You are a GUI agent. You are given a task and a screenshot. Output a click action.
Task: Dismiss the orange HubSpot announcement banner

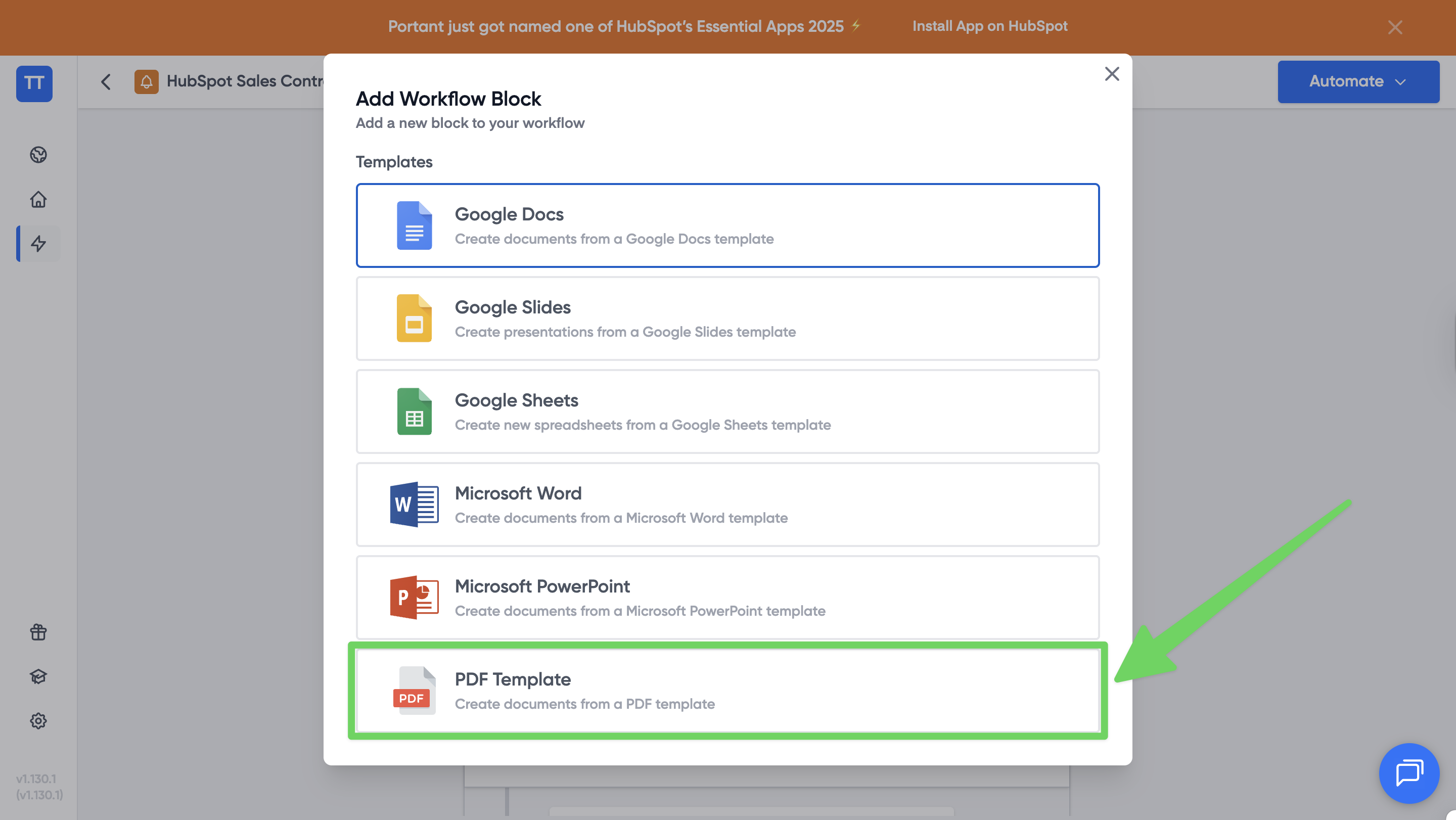point(1395,27)
